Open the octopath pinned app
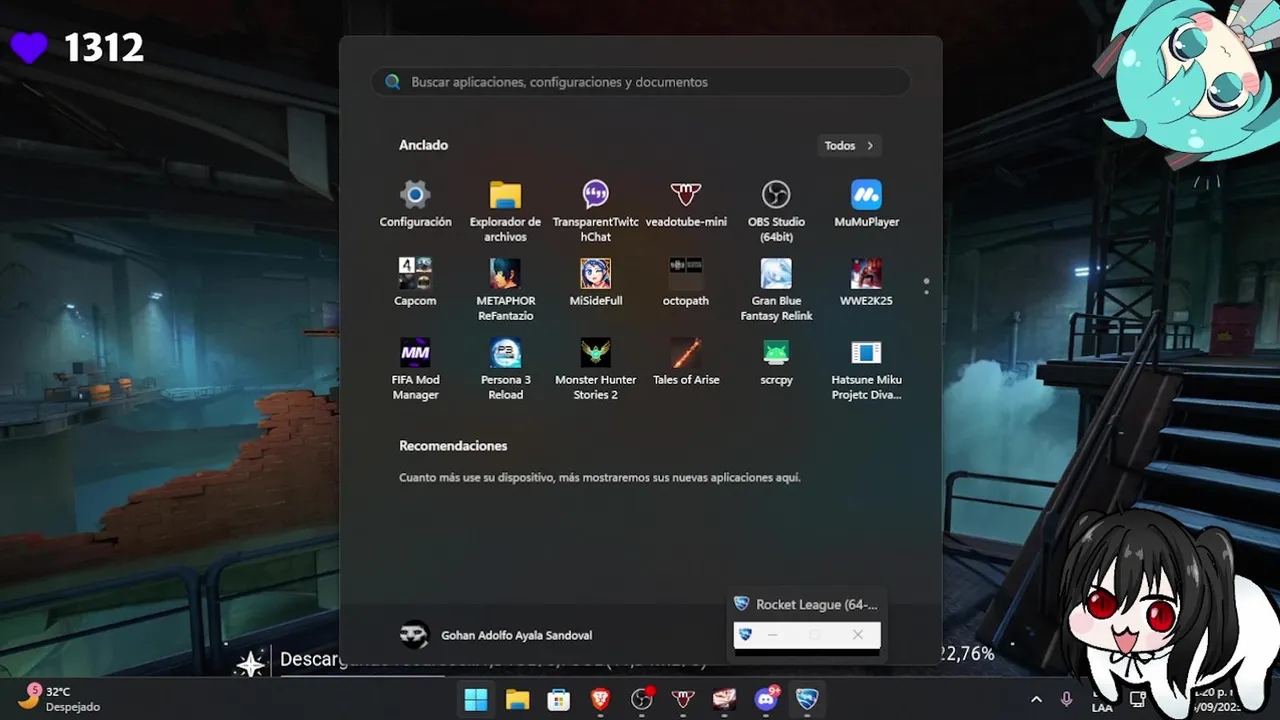The width and height of the screenshot is (1280, 720). [x=686, y=283]
